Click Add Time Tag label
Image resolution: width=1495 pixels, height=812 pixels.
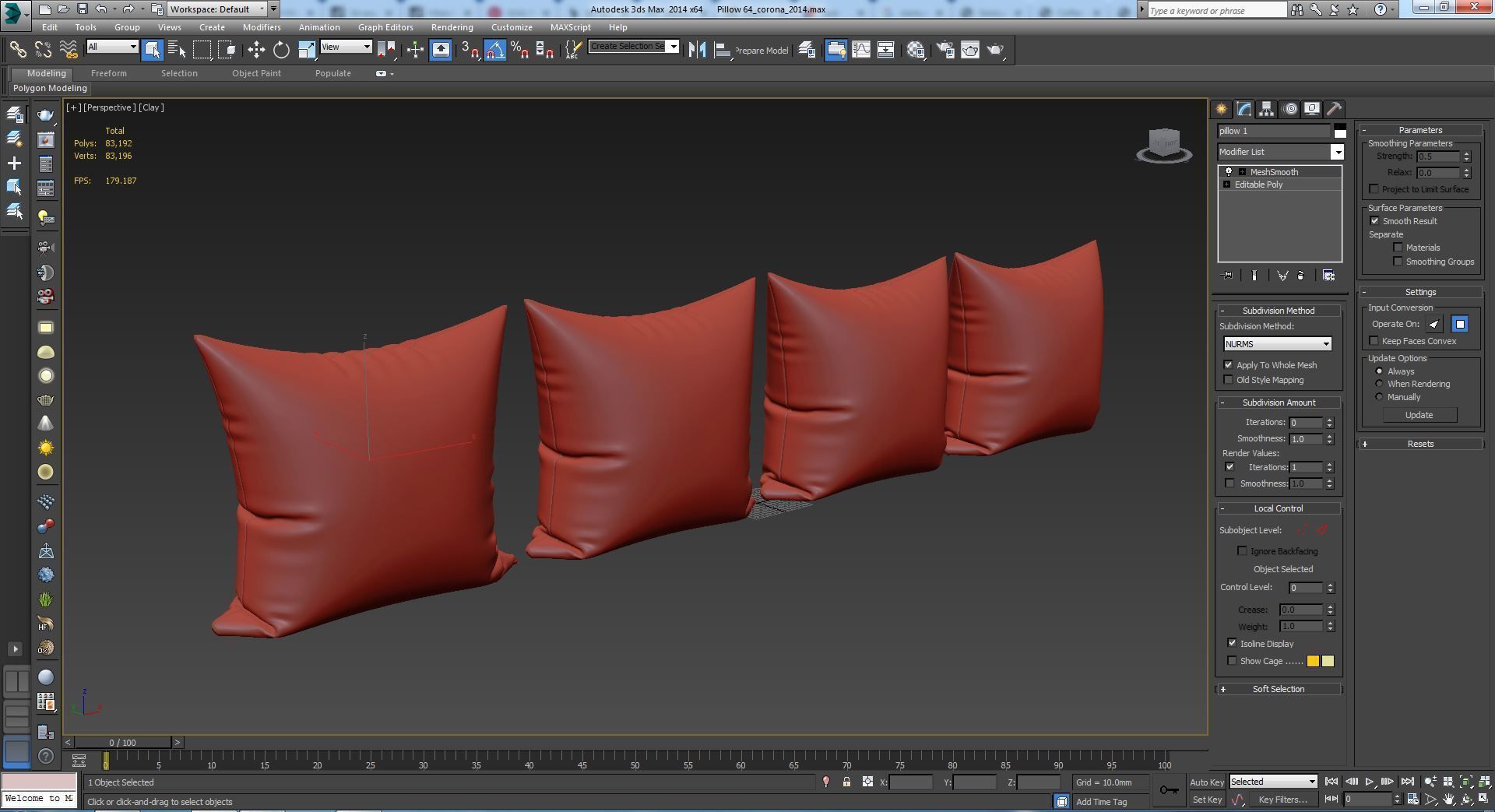pos(1101,802)
